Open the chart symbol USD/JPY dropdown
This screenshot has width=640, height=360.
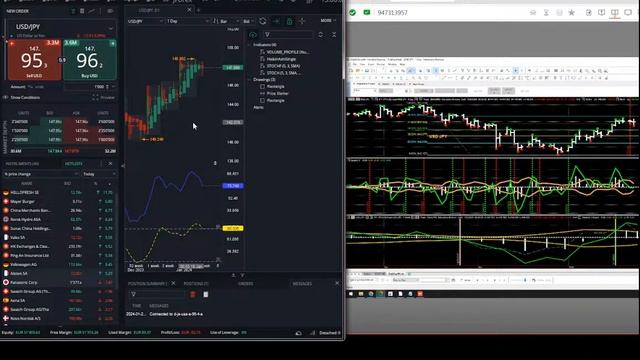tap(145, 21)
